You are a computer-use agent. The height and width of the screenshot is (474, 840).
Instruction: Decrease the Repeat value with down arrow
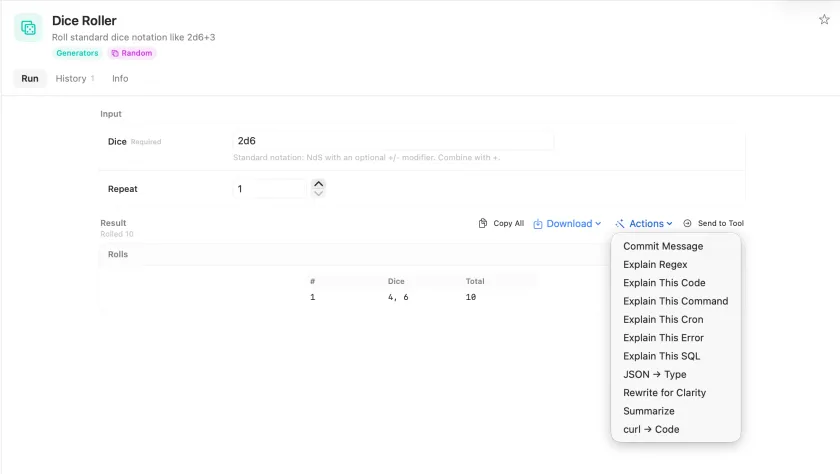[319, 193]
